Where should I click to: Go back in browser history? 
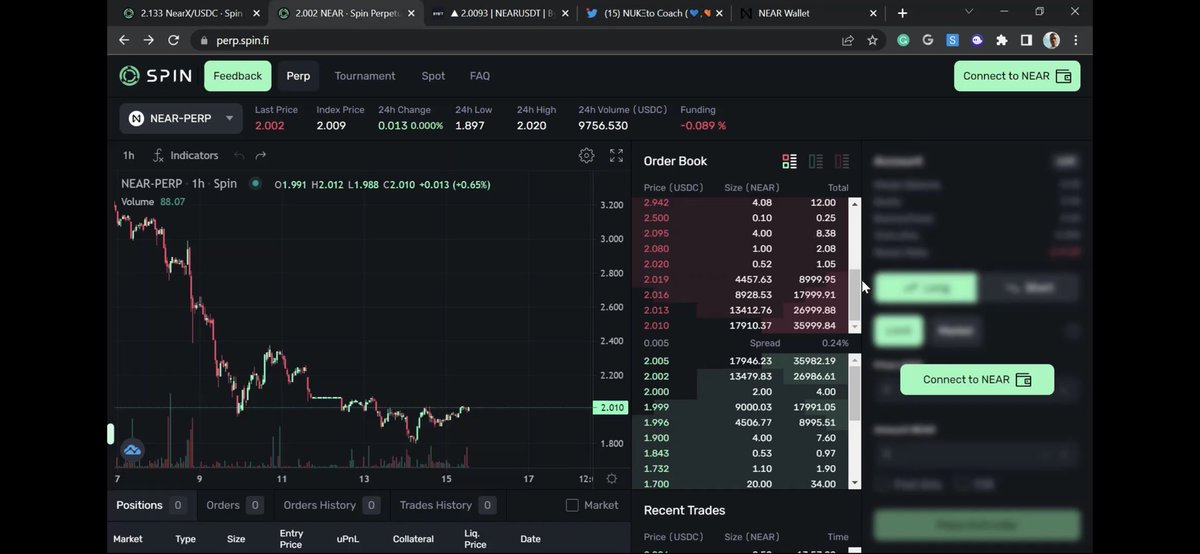[124, 40]
